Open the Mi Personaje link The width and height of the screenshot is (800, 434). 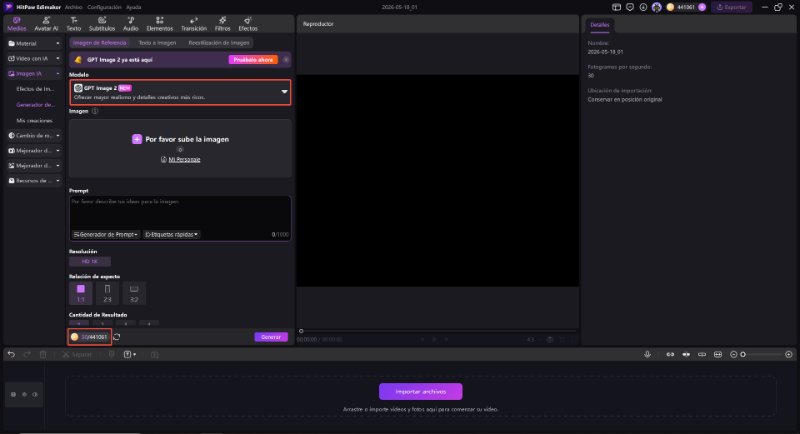click(x=181, y=160)
